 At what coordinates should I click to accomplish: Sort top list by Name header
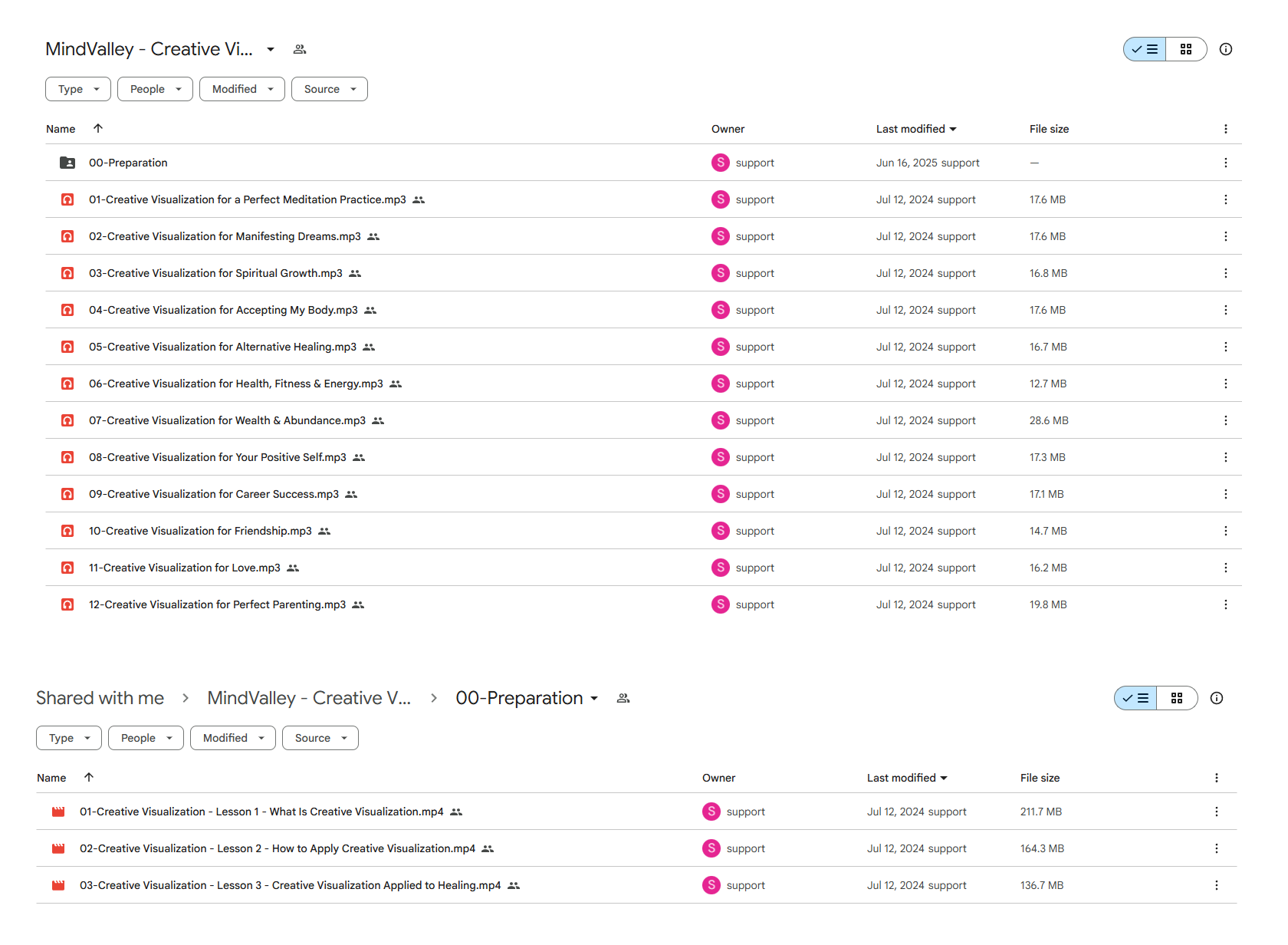(61, 129)
